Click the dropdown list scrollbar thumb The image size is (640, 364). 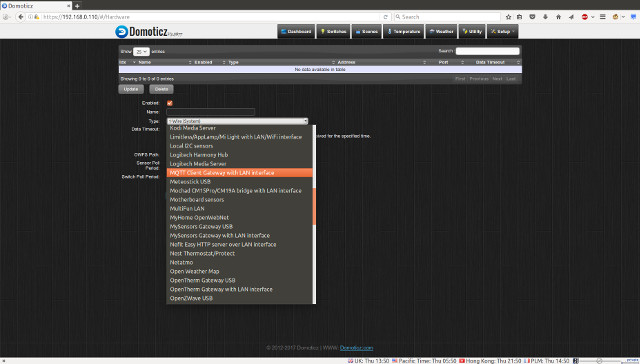click(x=314, y=206)
